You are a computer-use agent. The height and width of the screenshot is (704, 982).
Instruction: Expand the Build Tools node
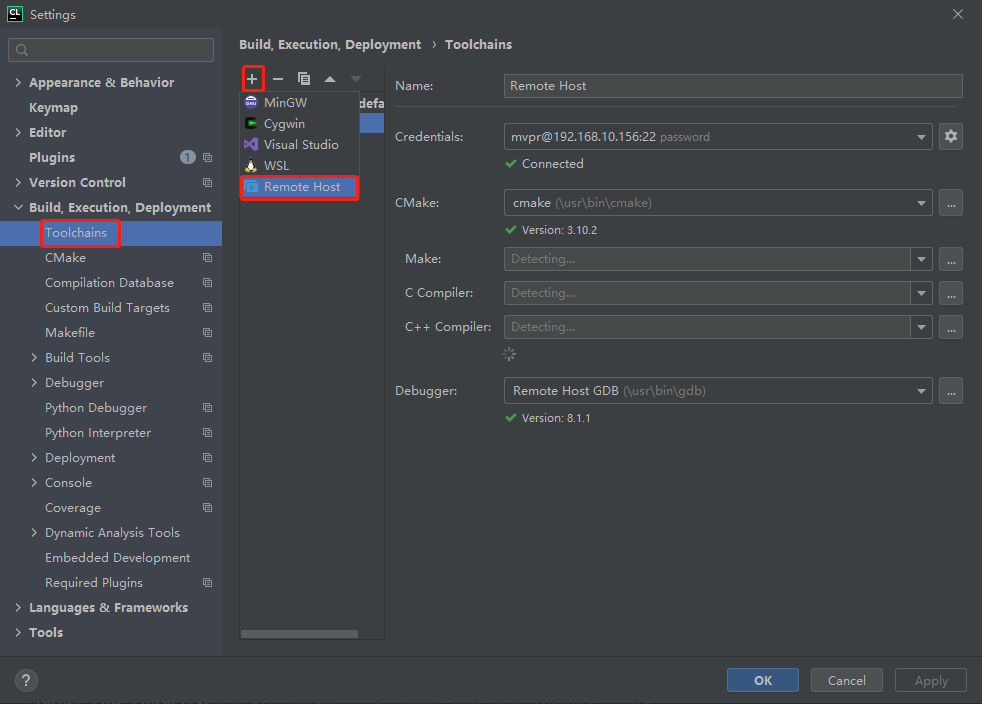point(34,358)
